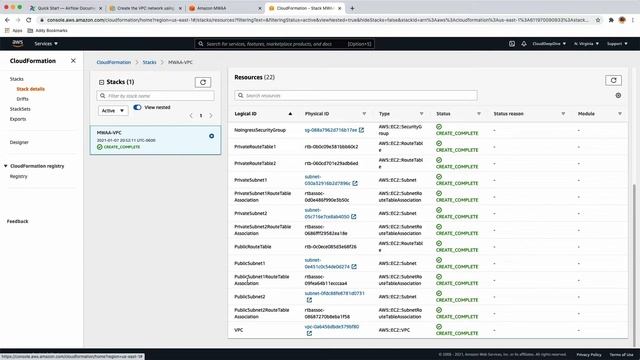Click Stacks breadcrumb link
Screen dimensions: 640x360
point(149,62)
